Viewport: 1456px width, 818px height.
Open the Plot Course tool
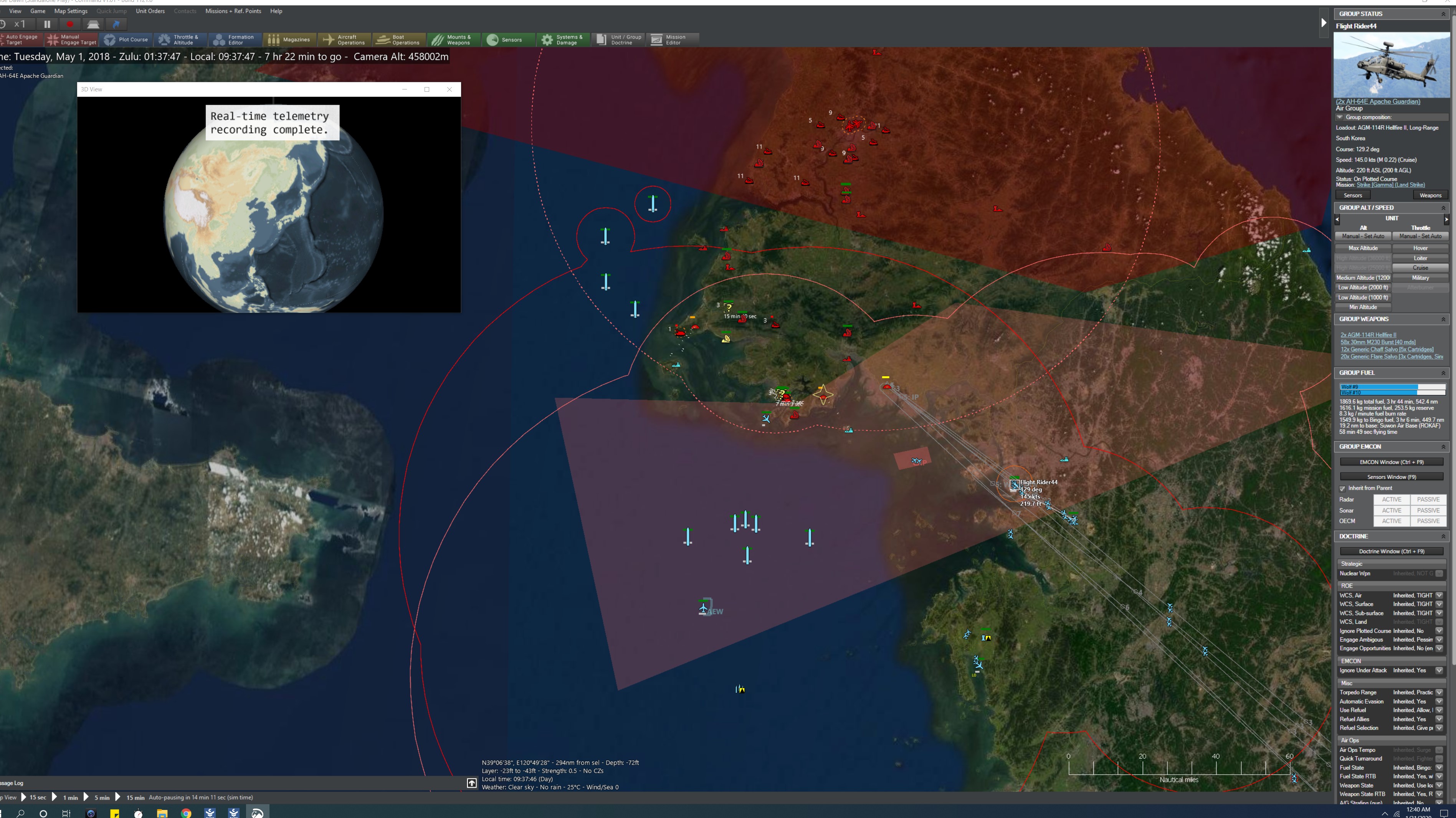point(127,40)
